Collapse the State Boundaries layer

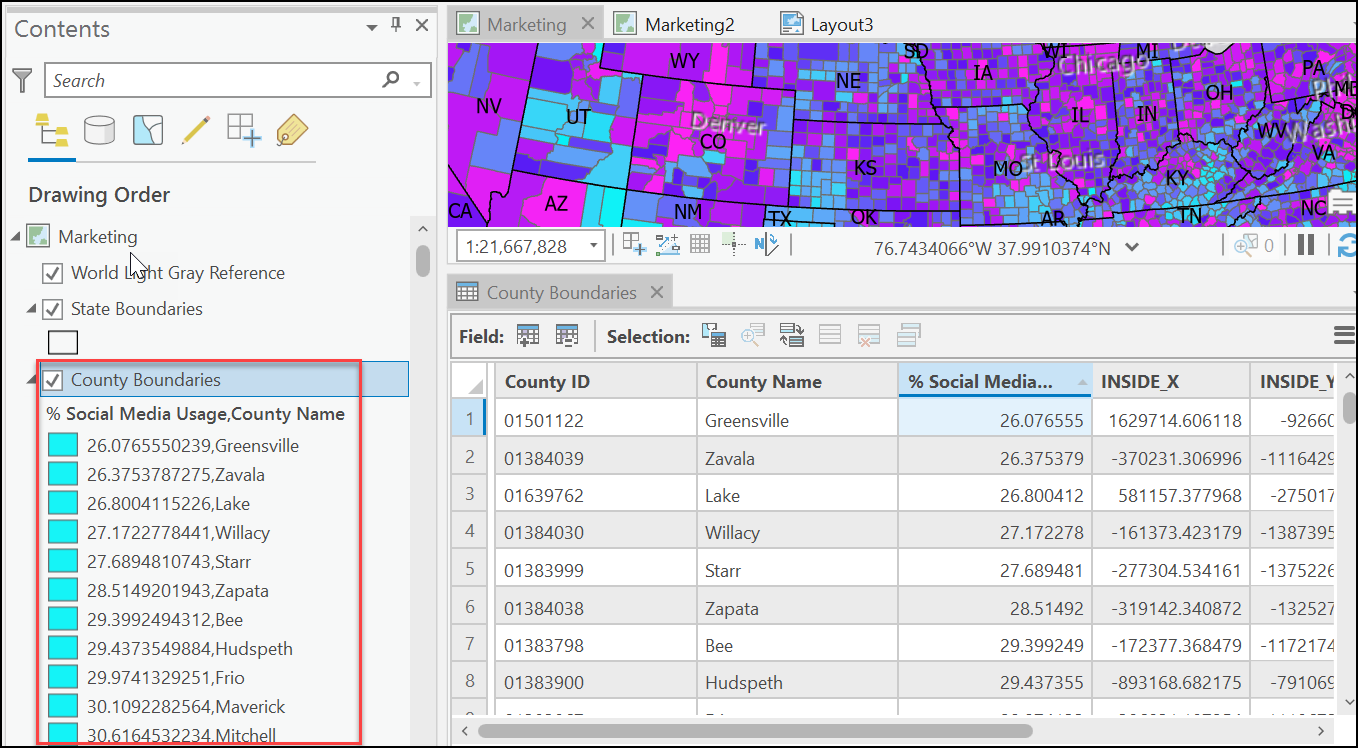point(32,309)
